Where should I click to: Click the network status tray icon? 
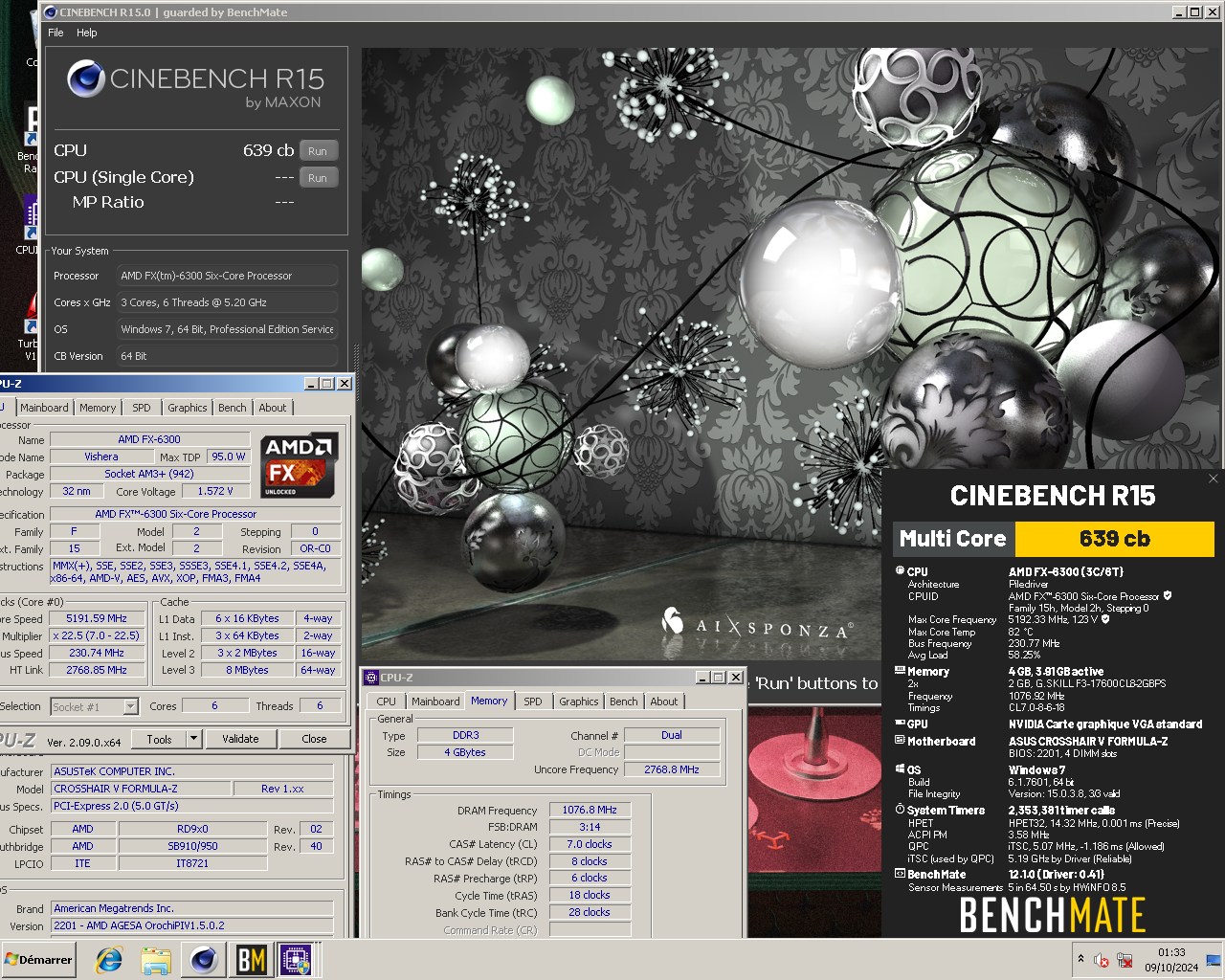point(1125,960)
